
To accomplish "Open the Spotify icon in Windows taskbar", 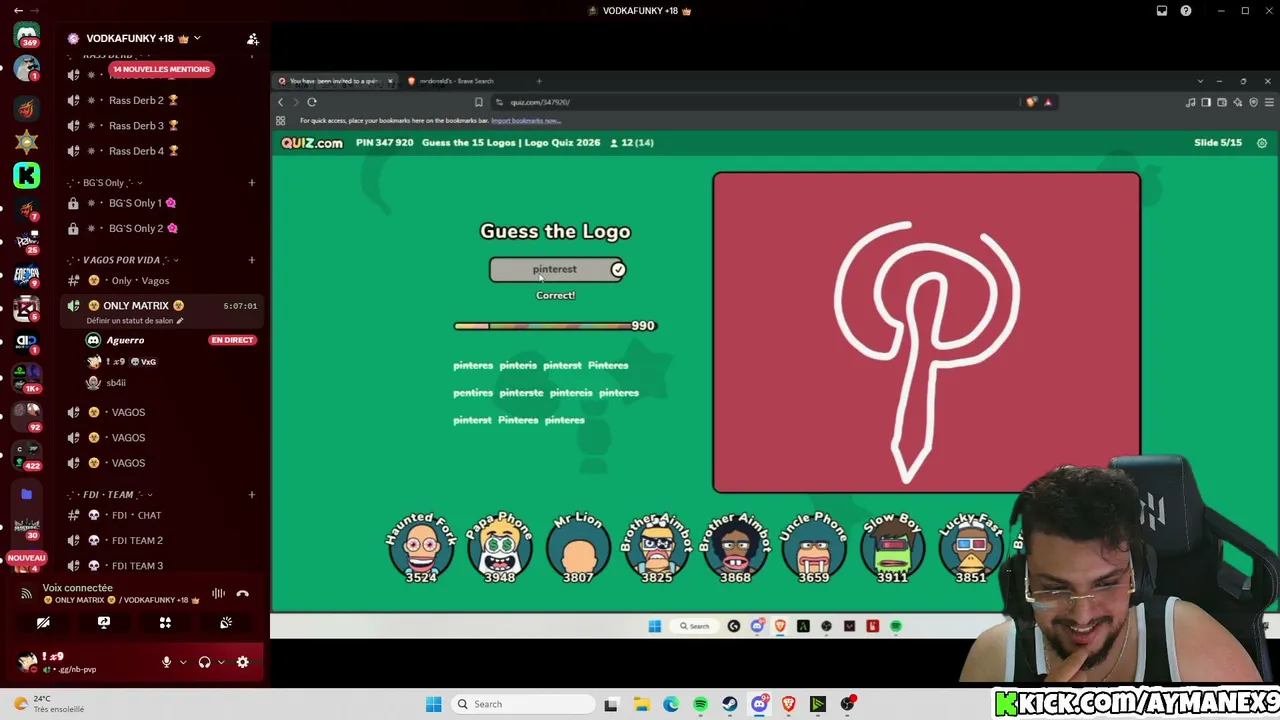I will (x=700, y=704).
